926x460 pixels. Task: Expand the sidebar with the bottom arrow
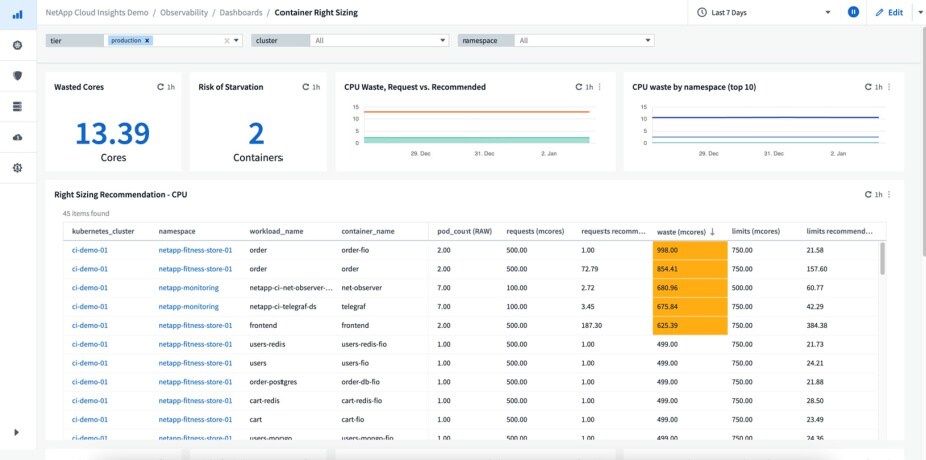pos(16,432)
